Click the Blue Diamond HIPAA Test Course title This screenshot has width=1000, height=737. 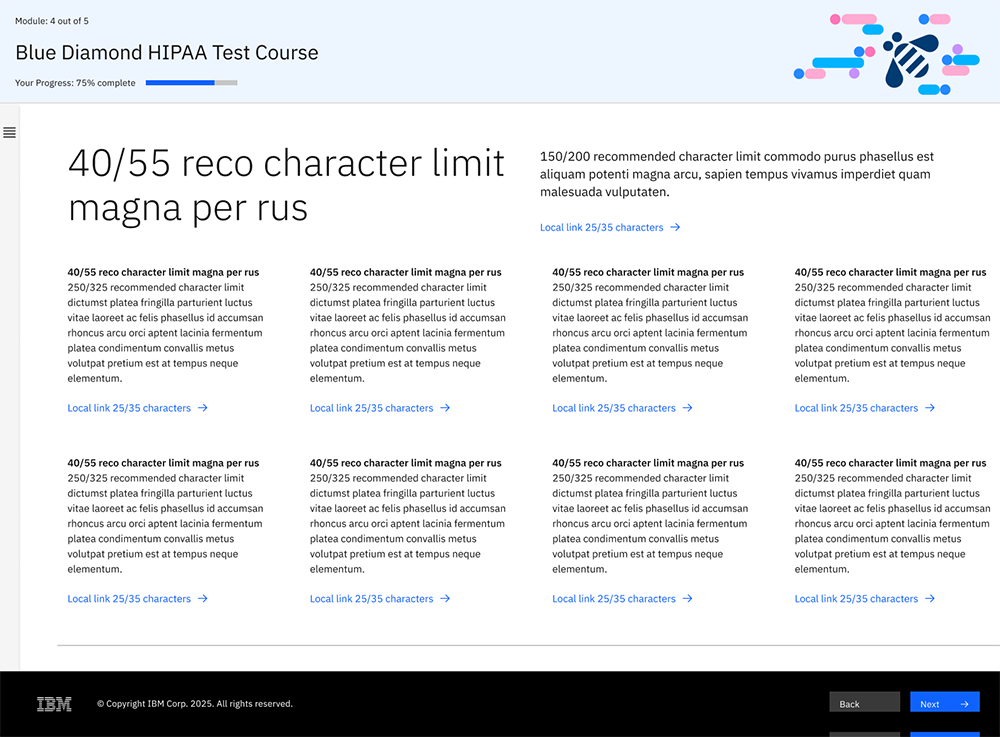pos(167,53)
